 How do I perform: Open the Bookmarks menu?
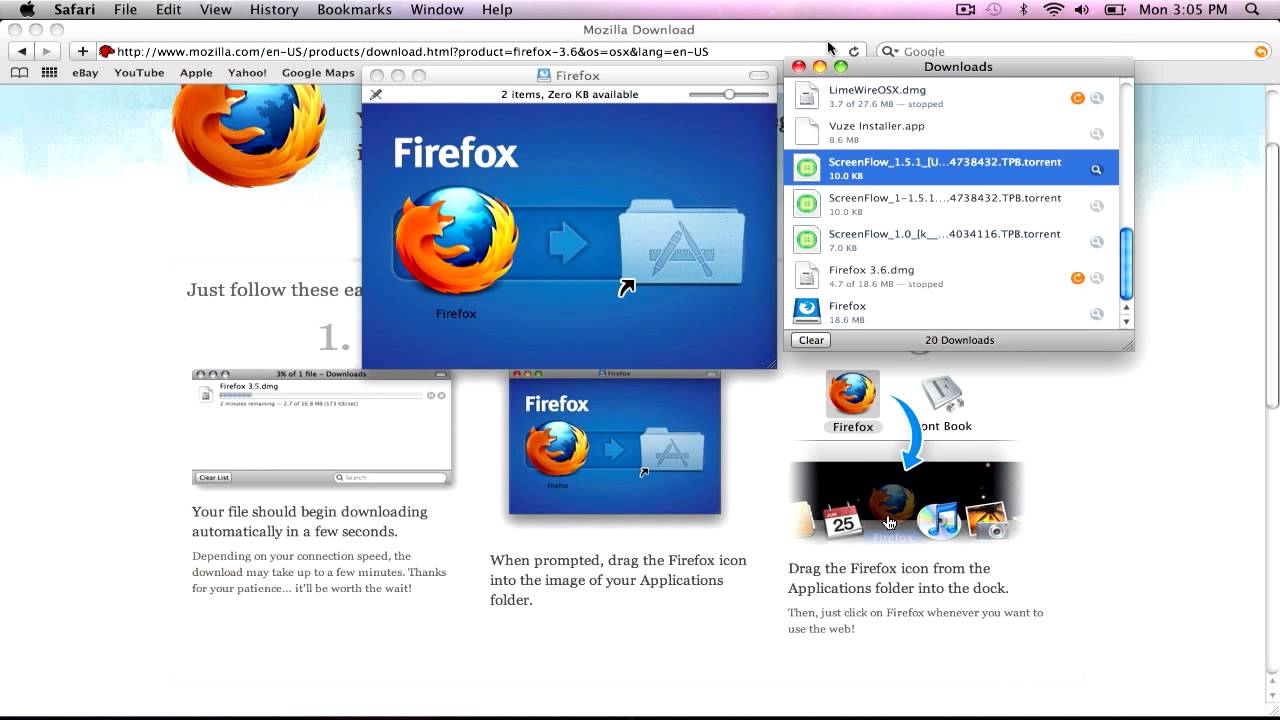354,9
